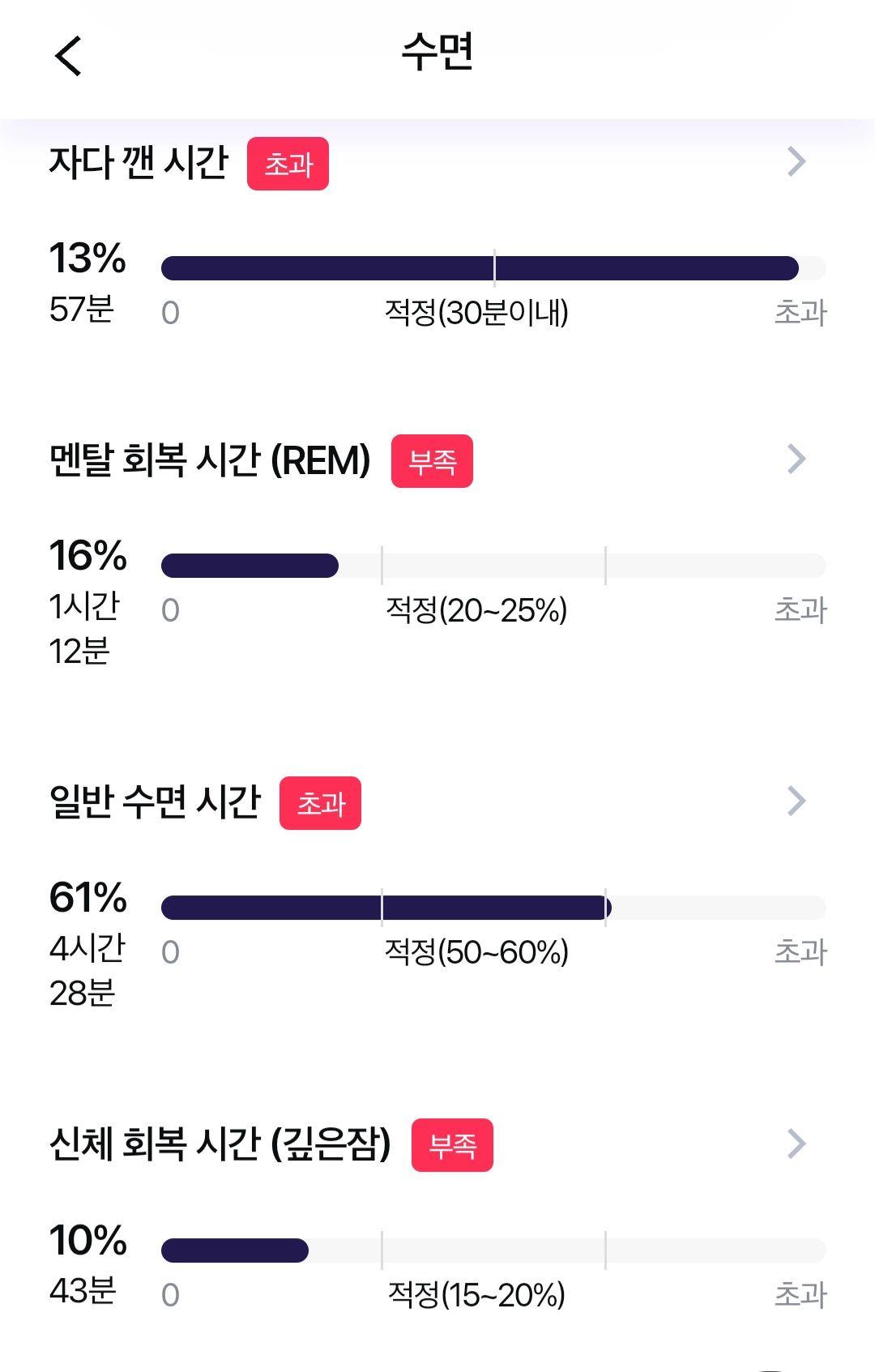Viewport: 875px width, 1372px height.
Task: Go back using the top-left arrow
Action: [x=69, y=56]
